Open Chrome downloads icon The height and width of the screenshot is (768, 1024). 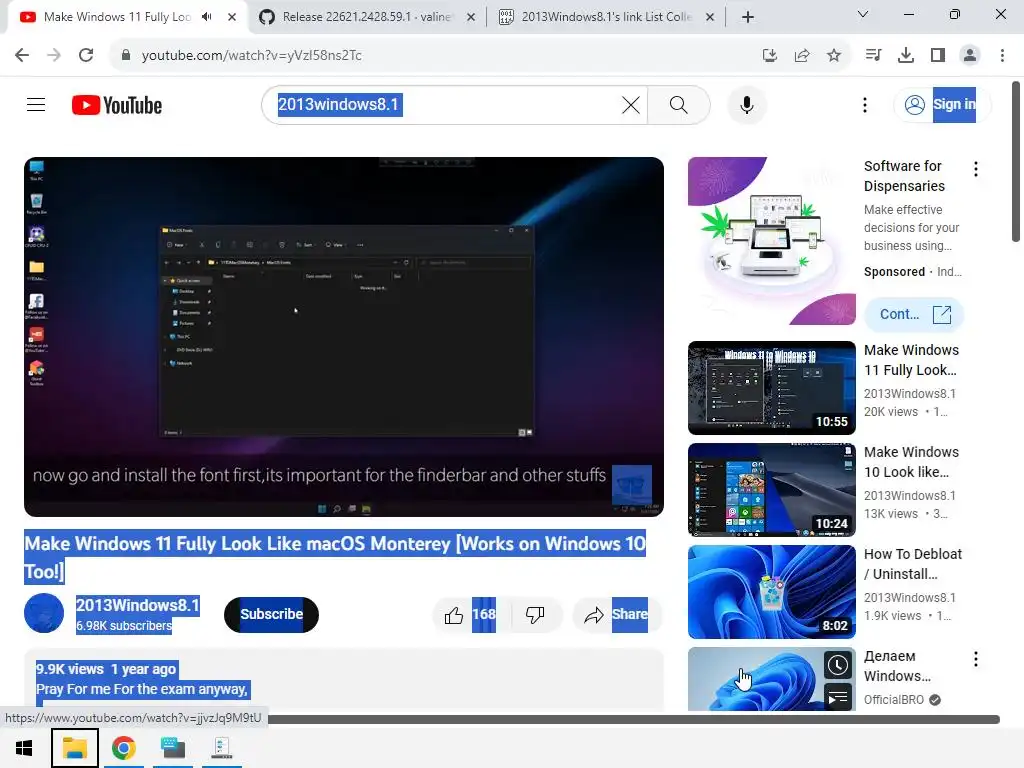click(905, 55)
